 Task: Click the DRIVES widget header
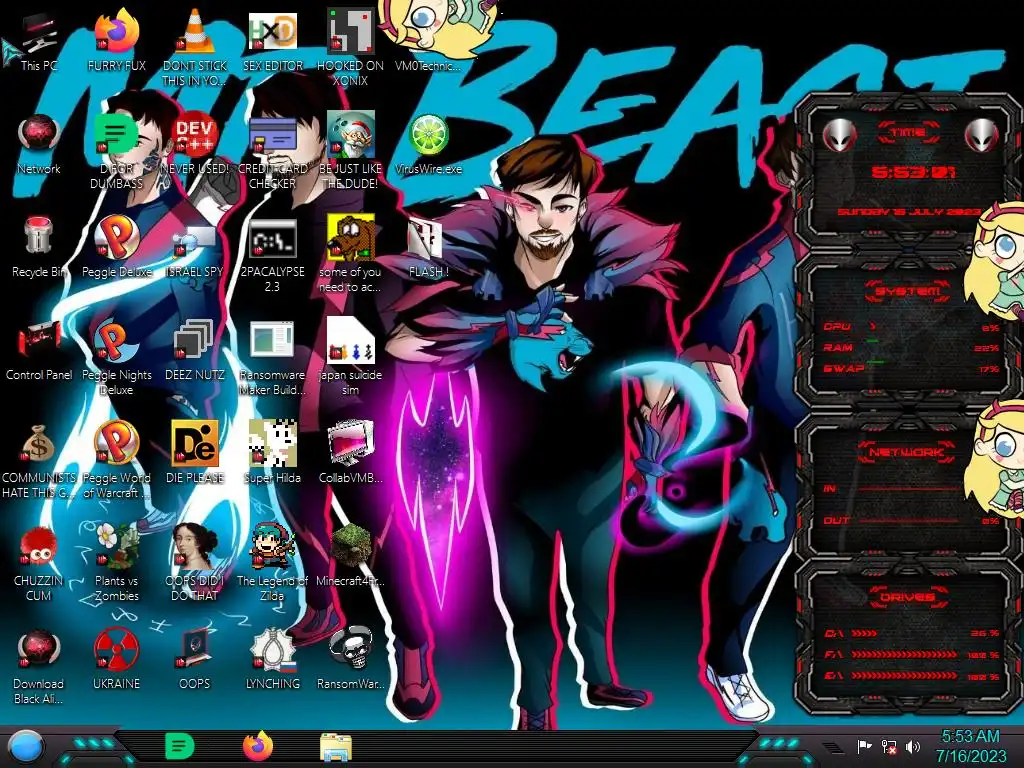(907, 596)
